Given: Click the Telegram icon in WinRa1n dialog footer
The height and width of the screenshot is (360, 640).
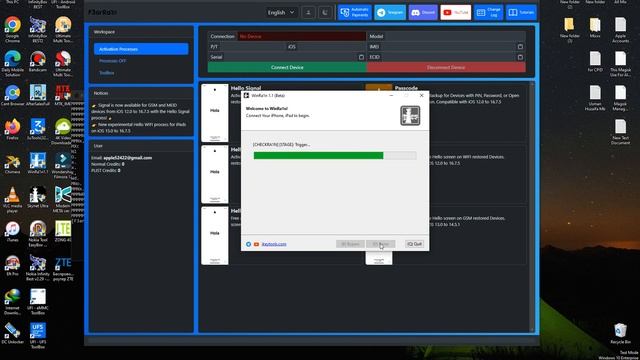Looking at the screenshot, I should (248, 244).
